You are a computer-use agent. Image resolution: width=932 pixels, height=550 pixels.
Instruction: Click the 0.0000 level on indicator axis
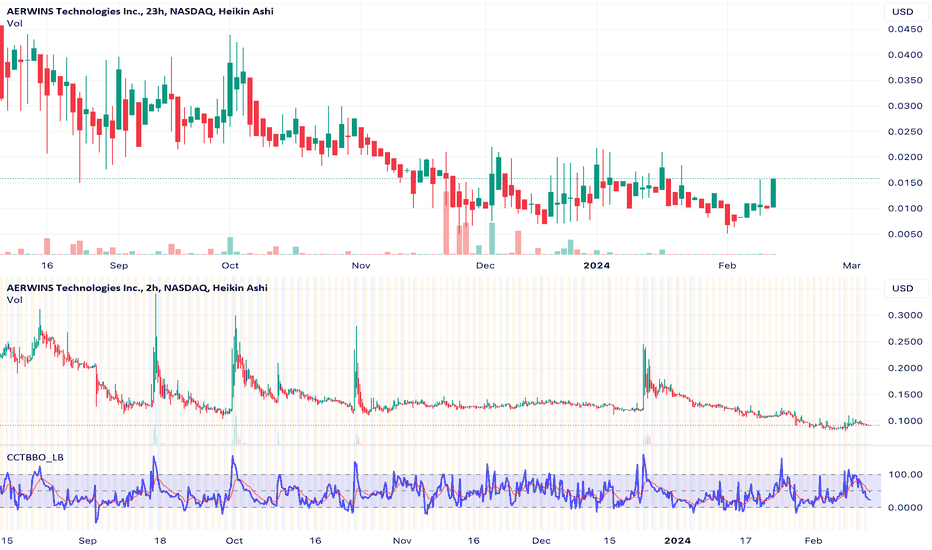pyautogui.click(x=905, y=507)
